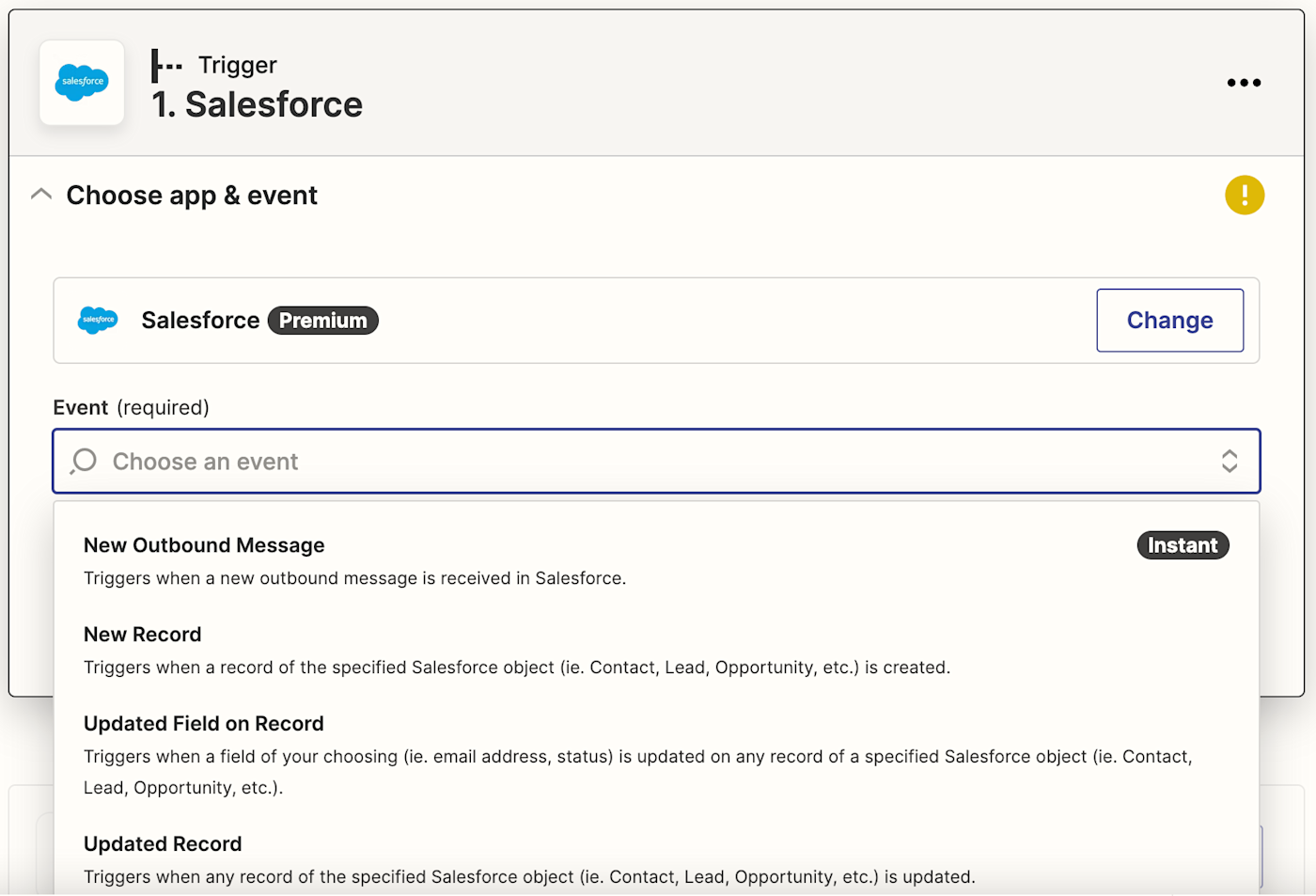Screen dimensions: 1316x896
Task: Collapse the Choose app & event section
Action: 41,195
